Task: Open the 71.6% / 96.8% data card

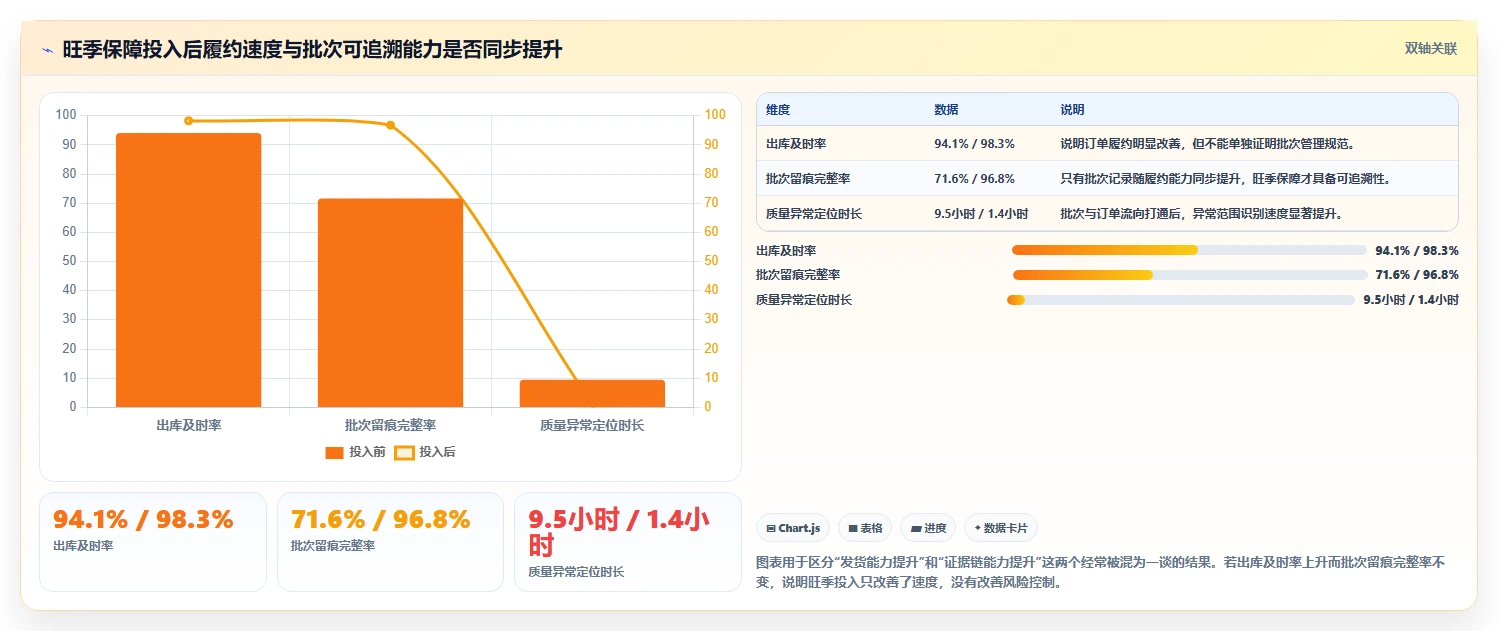Action: [390, 542]
